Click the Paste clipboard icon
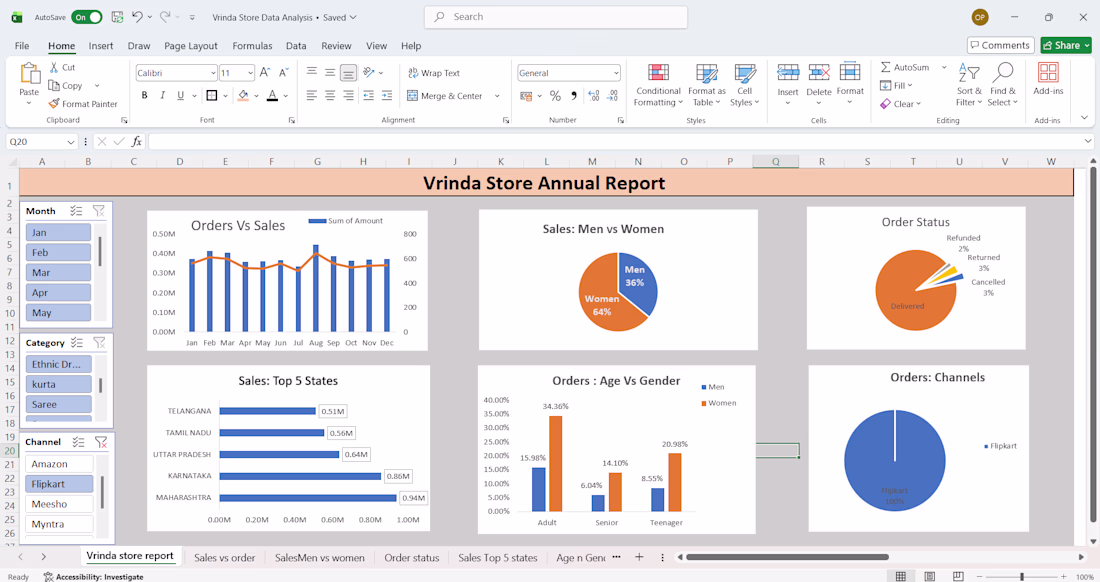This screenshot has width=1100, height=582. [x=29, y=73]
